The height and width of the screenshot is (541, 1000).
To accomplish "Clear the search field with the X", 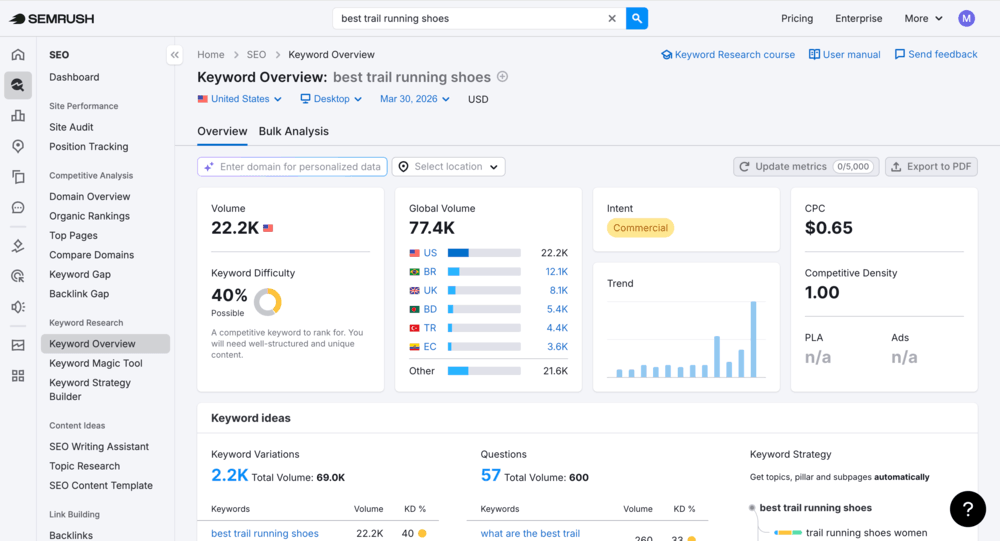I will tap(612, 19).
